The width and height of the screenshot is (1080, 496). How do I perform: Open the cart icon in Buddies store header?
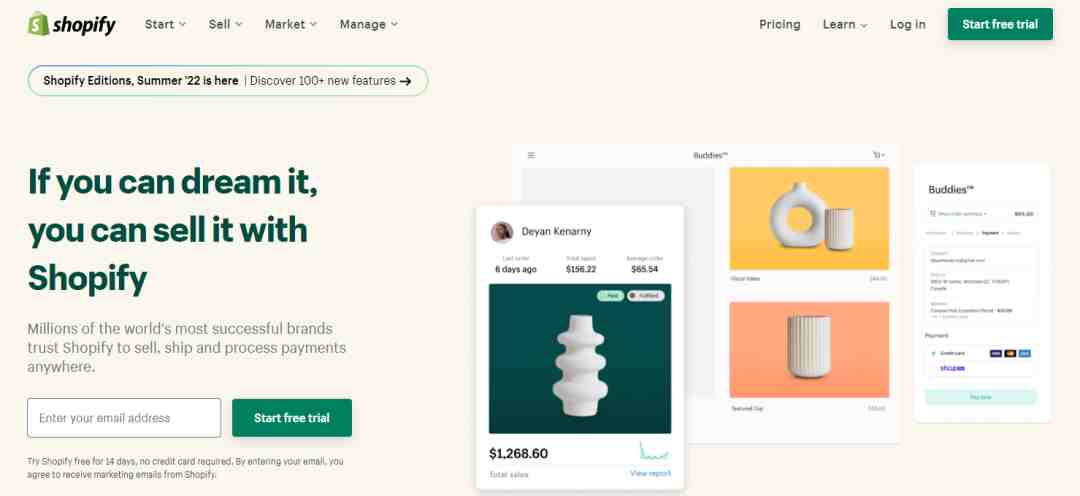[878, 155]
